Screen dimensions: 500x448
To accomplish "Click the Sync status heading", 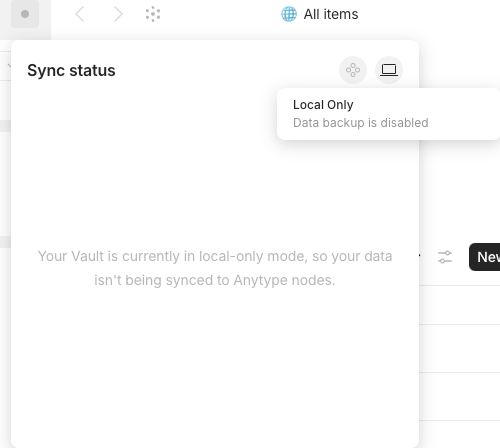I will 71,70.
